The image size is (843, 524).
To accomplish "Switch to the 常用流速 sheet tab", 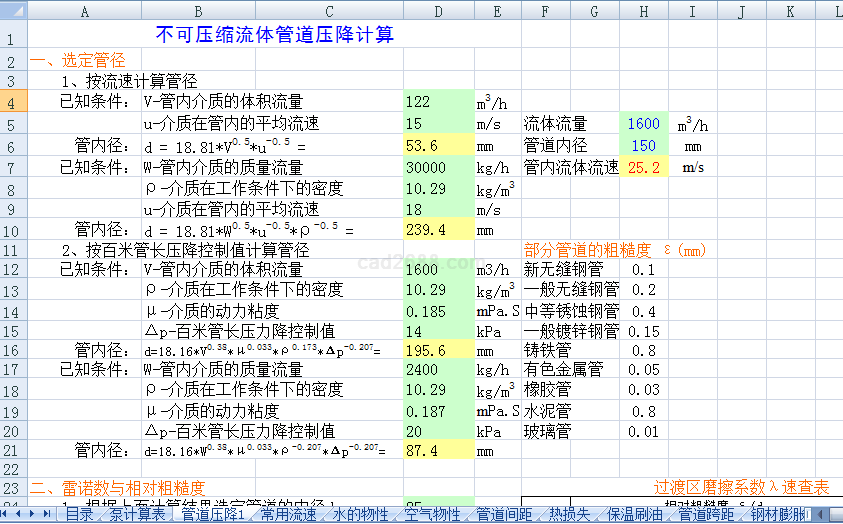I will tap(288, 515).
